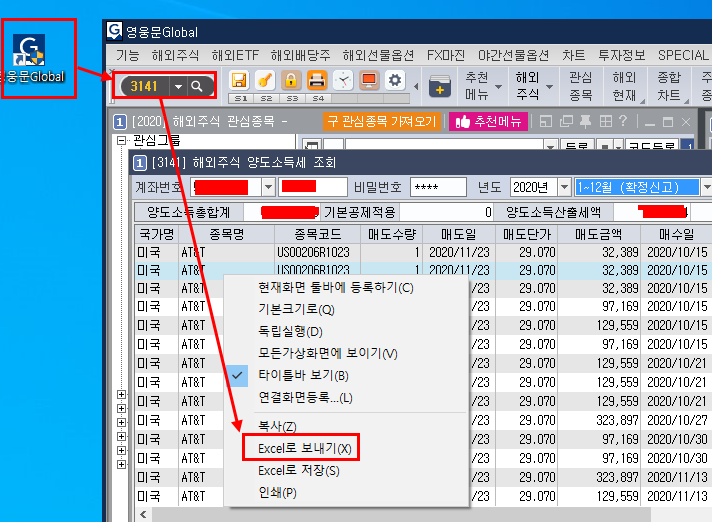This screenshot has height=522, width=712.
Task: Click the floppy-disk save icon in toolbar
Action: point(239,81)
